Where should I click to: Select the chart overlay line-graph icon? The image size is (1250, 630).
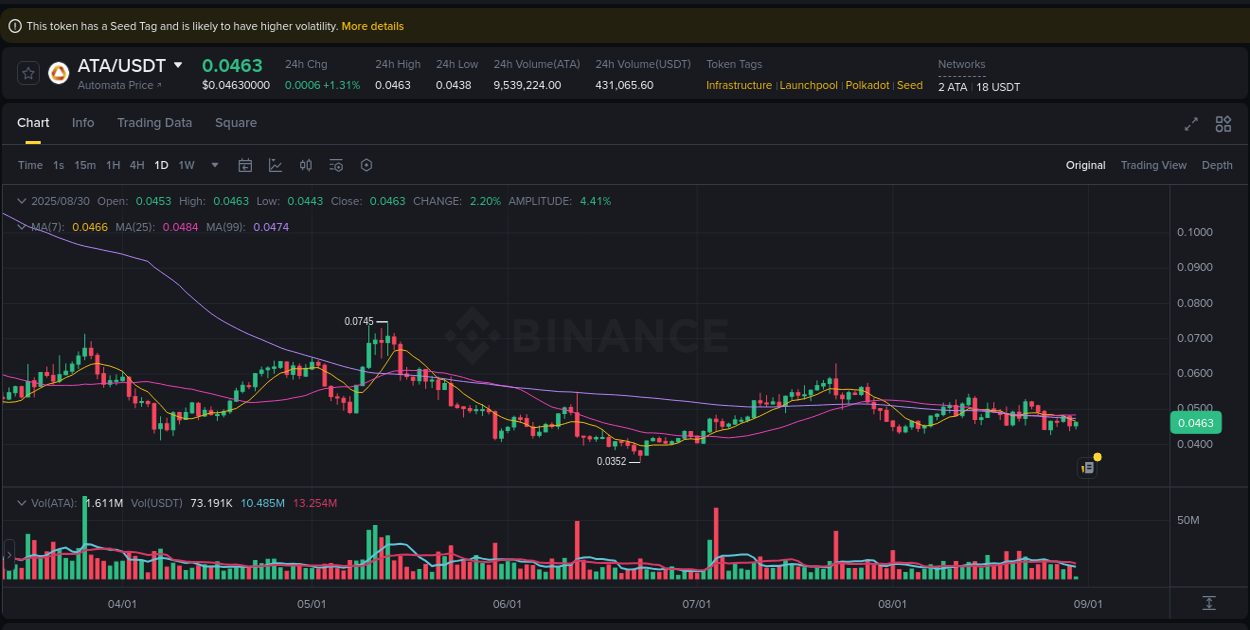(x=275, y=165)
